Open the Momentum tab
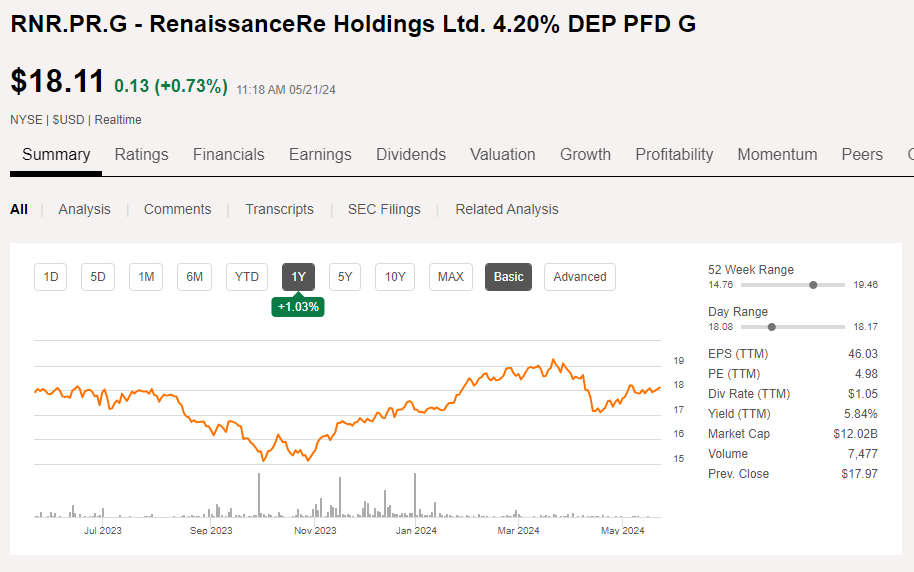914x572 pixels. pos(777,155)
